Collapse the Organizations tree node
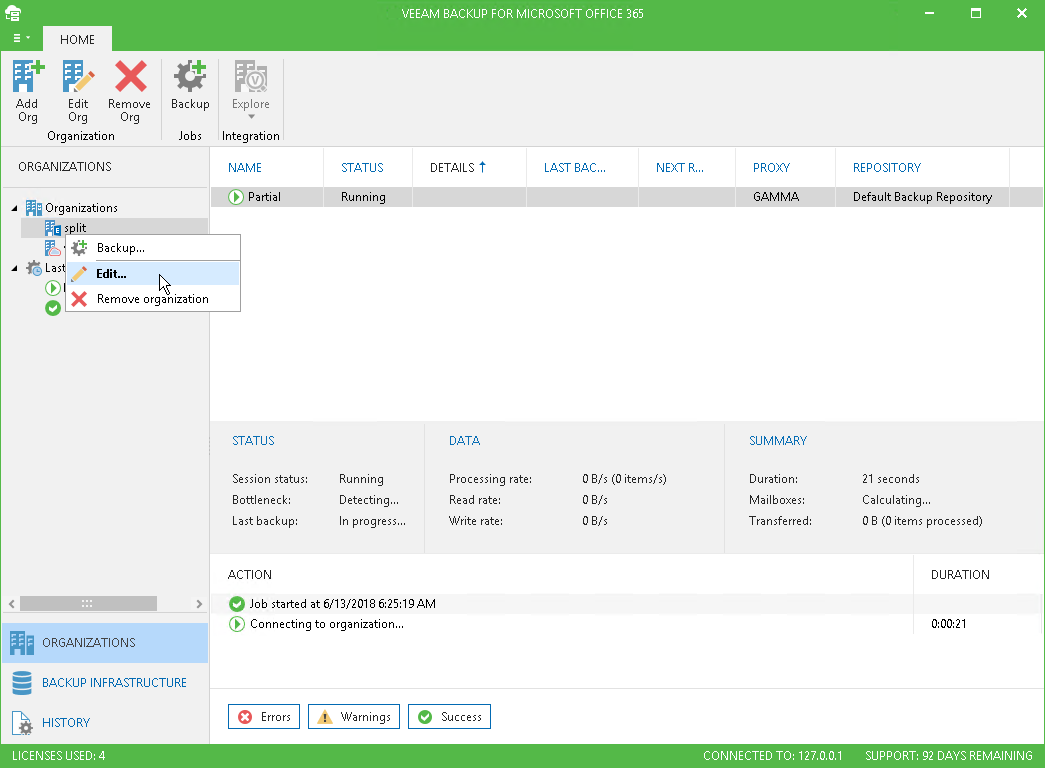This screenshot has width=1045, height=768. (x=15, y=208)
